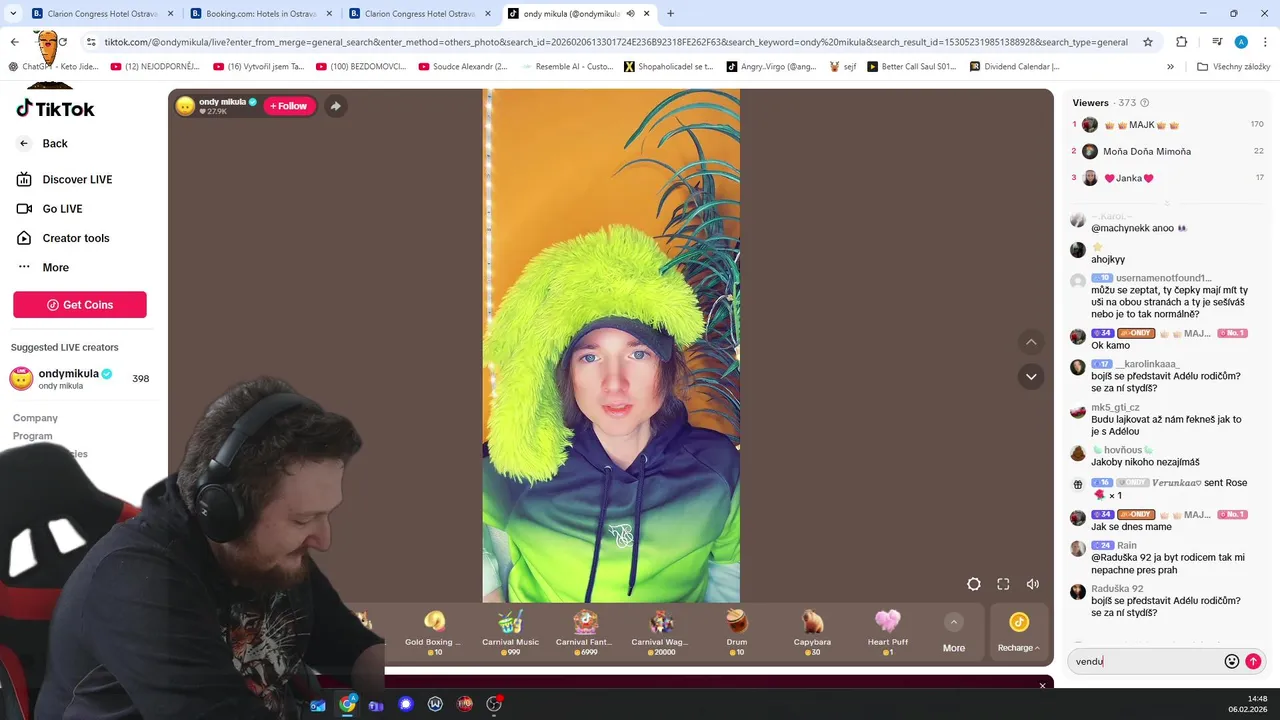Switch to the Booking.com Hotels in Ostrava tab
1280x720 pixels.
coord(259,14)
